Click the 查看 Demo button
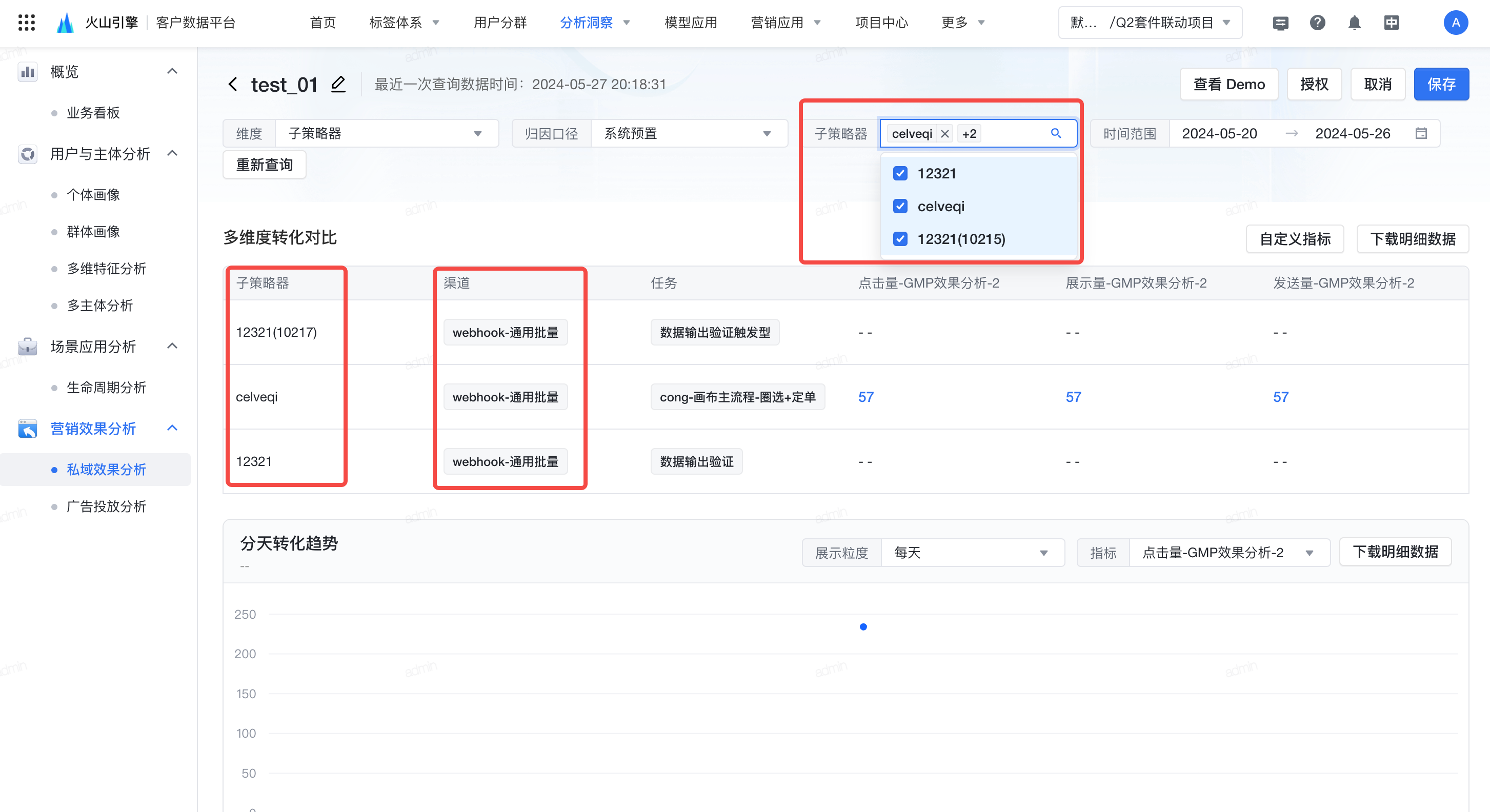This screenshot has width=1490, height=812. coord(1229,85)
